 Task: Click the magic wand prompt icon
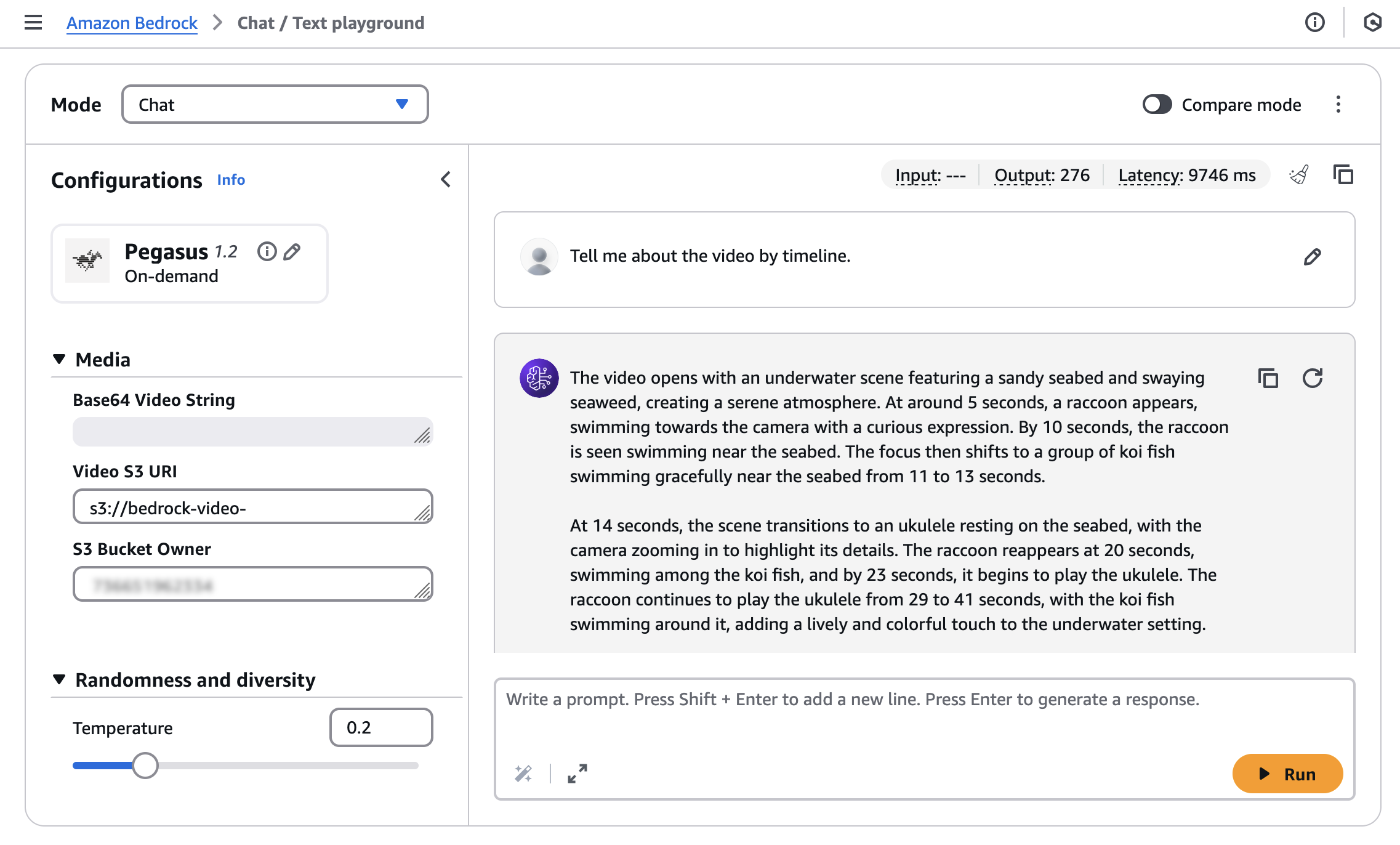pos(523,774)
